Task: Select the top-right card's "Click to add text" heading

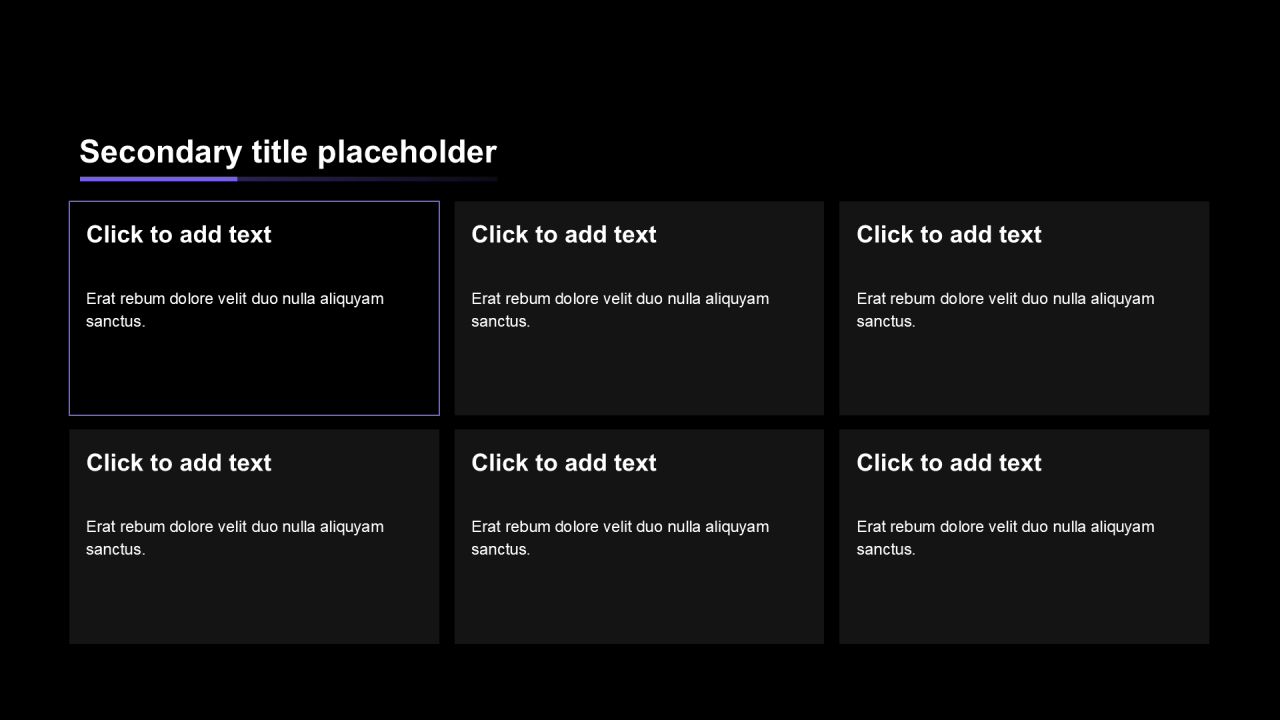Action: [949, 235]
